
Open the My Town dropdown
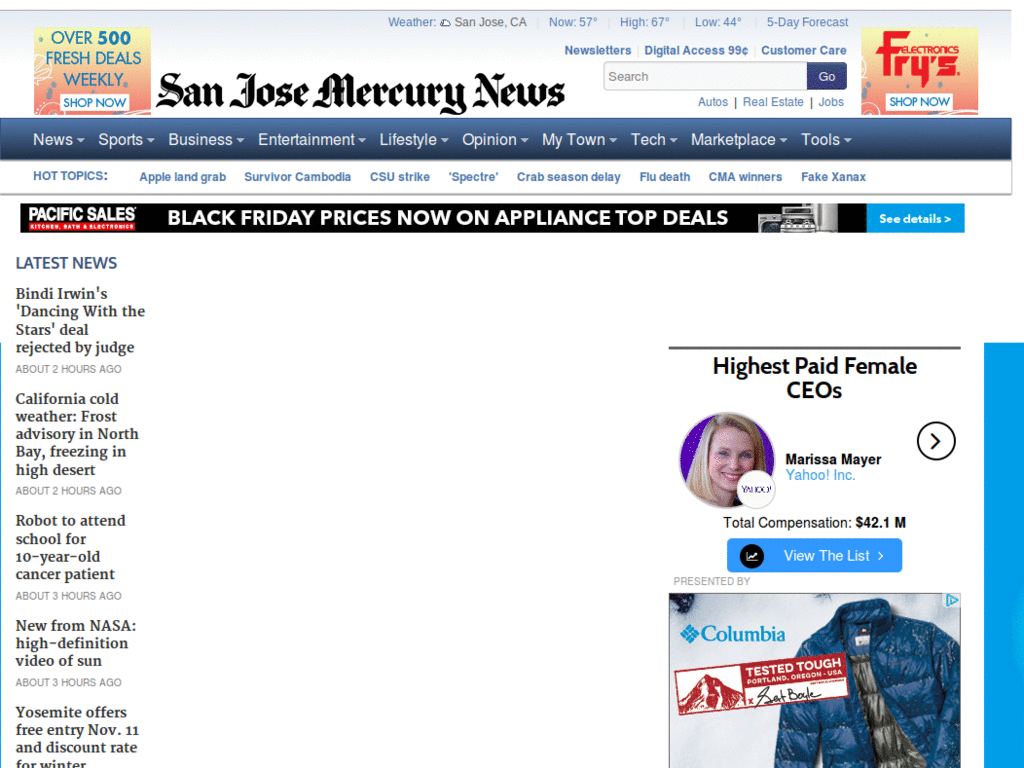[x=579, y=140]
